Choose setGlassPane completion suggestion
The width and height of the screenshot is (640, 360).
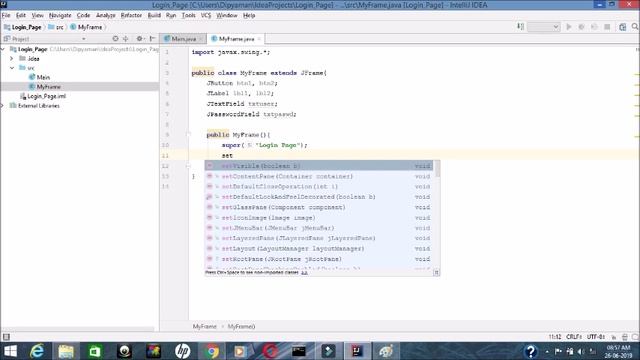319,207
